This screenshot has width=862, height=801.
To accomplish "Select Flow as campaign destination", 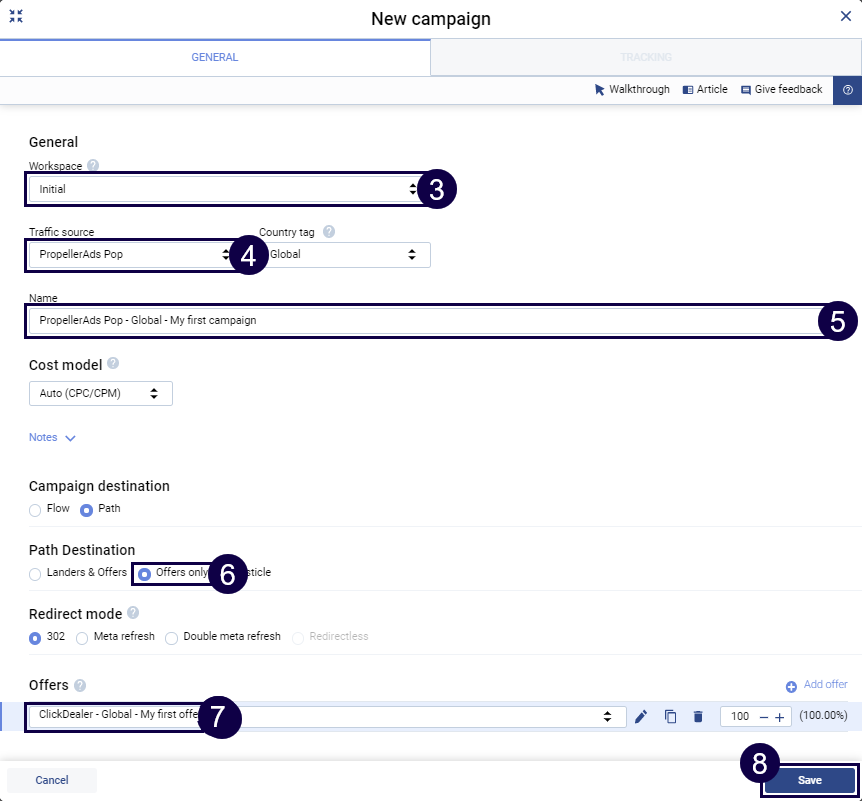I will point(36,510).
